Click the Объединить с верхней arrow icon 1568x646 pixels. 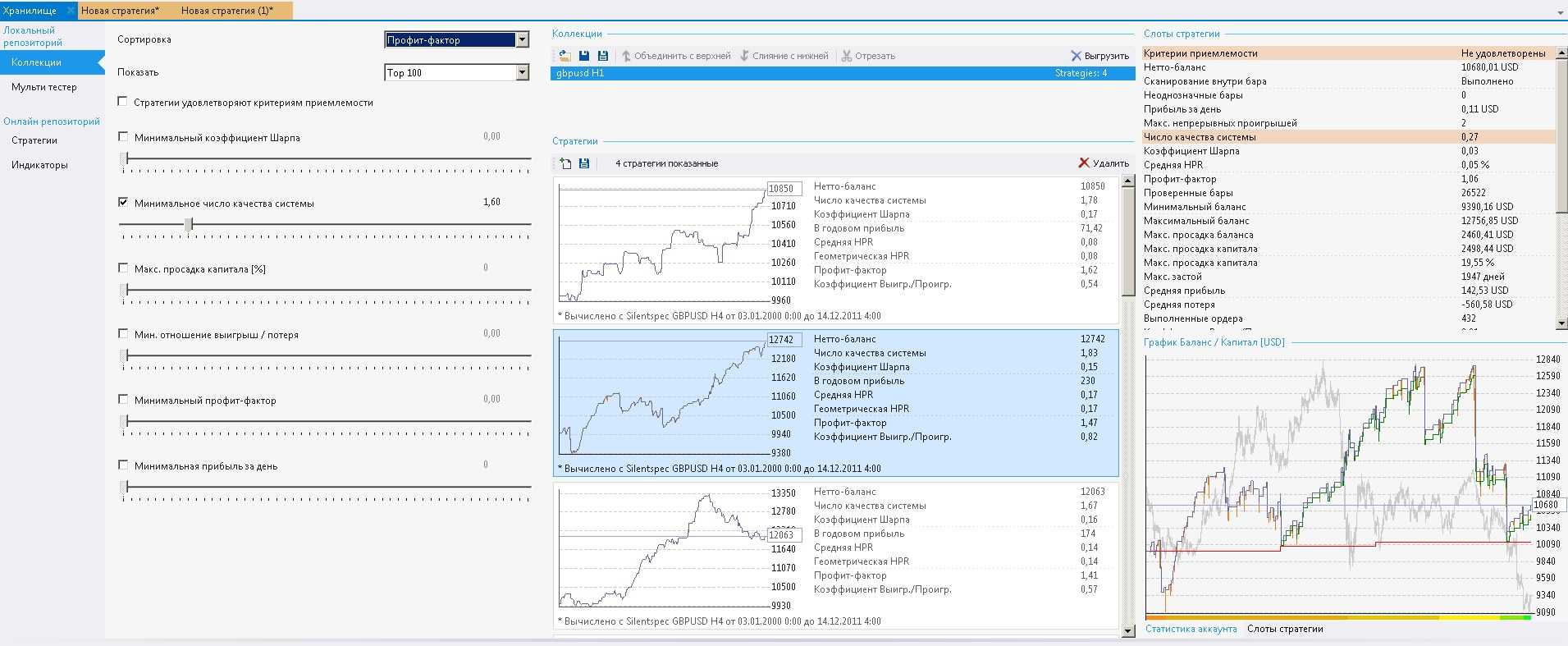pos(626,56)
